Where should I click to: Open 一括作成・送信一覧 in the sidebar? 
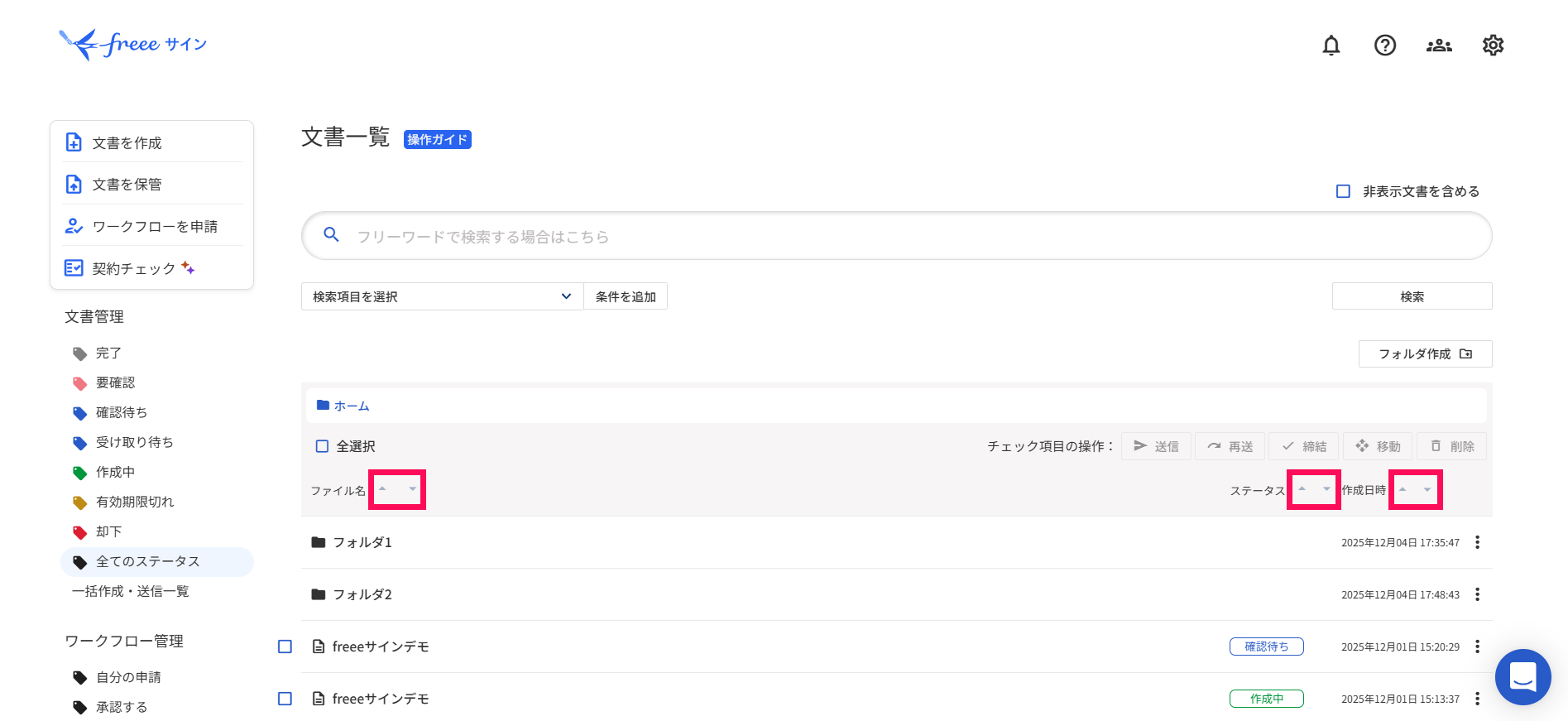click(x=131, y=591)
